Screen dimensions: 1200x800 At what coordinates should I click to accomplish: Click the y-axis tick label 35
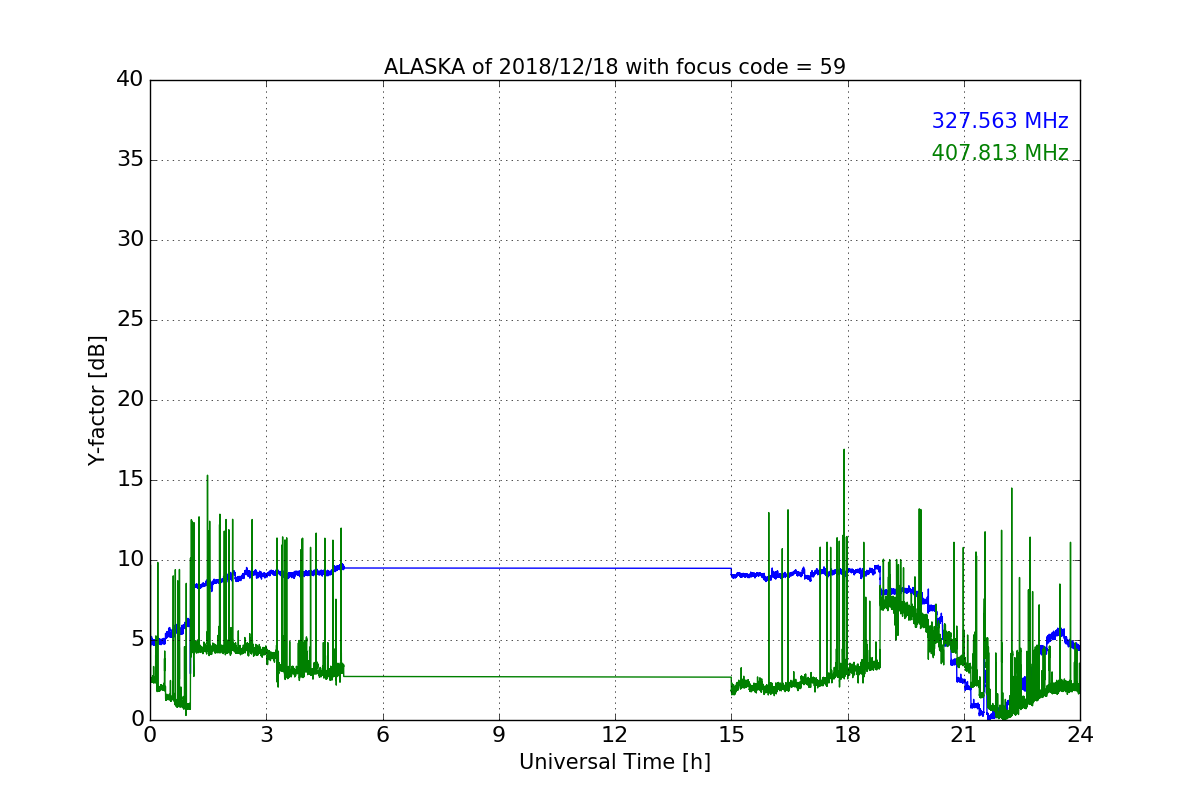point(130,160)
